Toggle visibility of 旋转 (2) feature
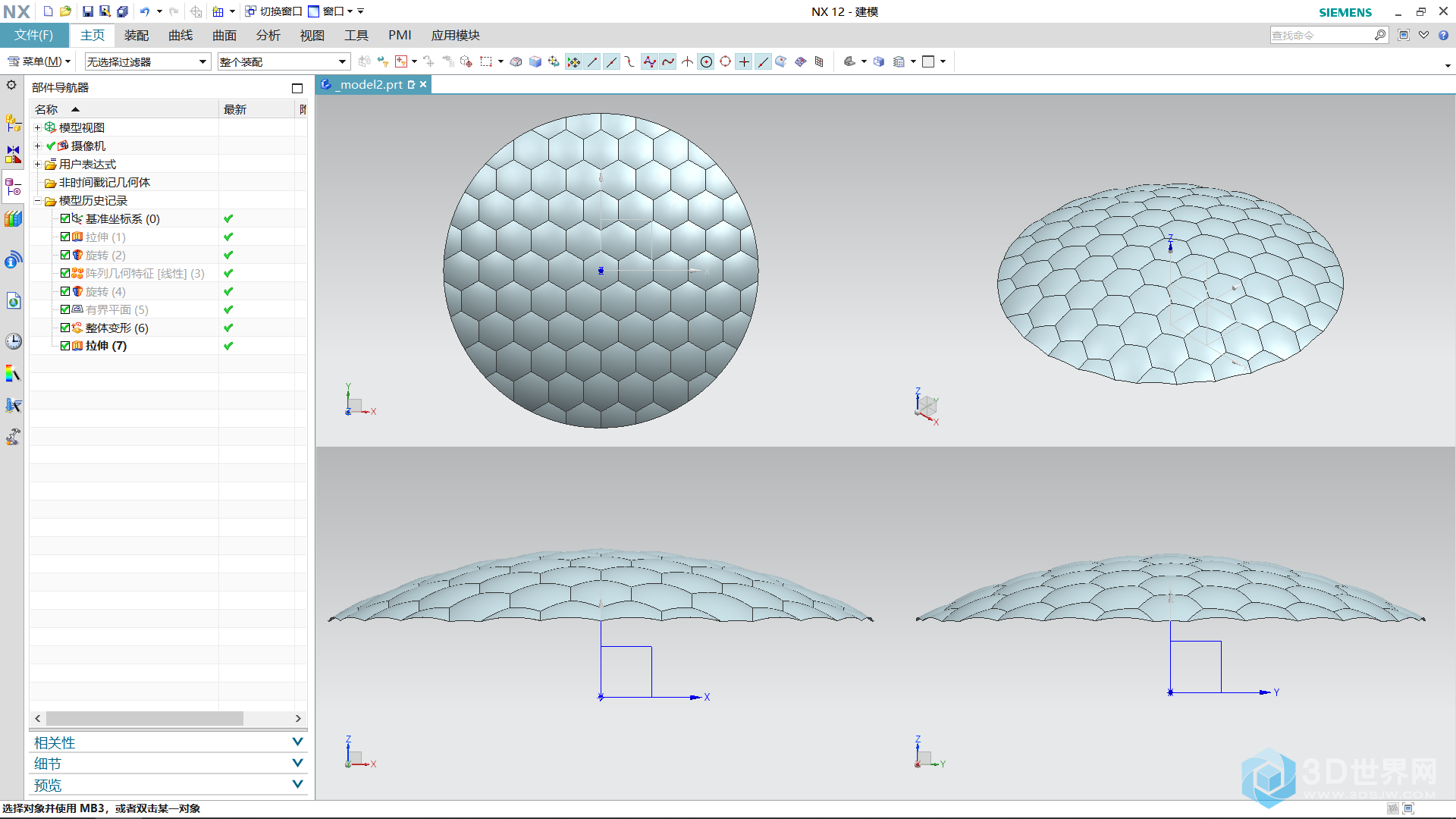 click(64, 254)
